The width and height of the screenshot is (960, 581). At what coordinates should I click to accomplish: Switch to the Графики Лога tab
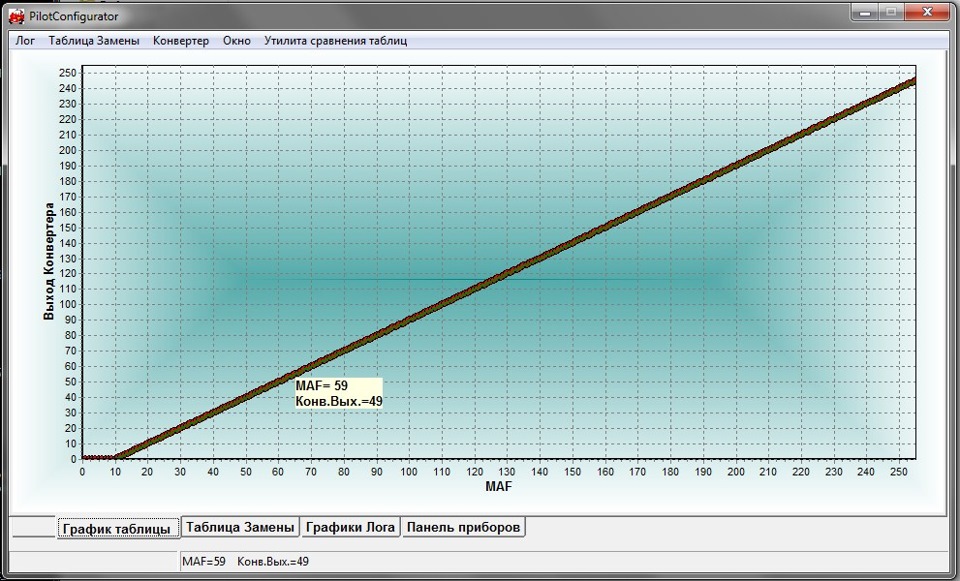click(x=350, y=527)
